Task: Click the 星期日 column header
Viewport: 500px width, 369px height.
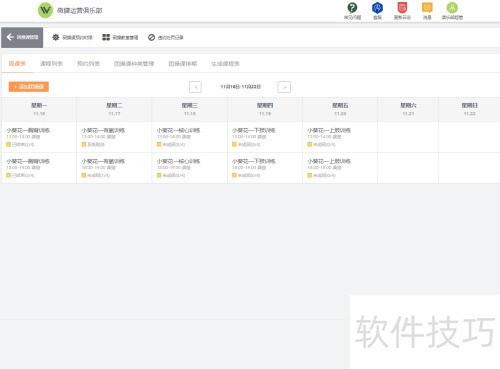Action: click(469, 109)
